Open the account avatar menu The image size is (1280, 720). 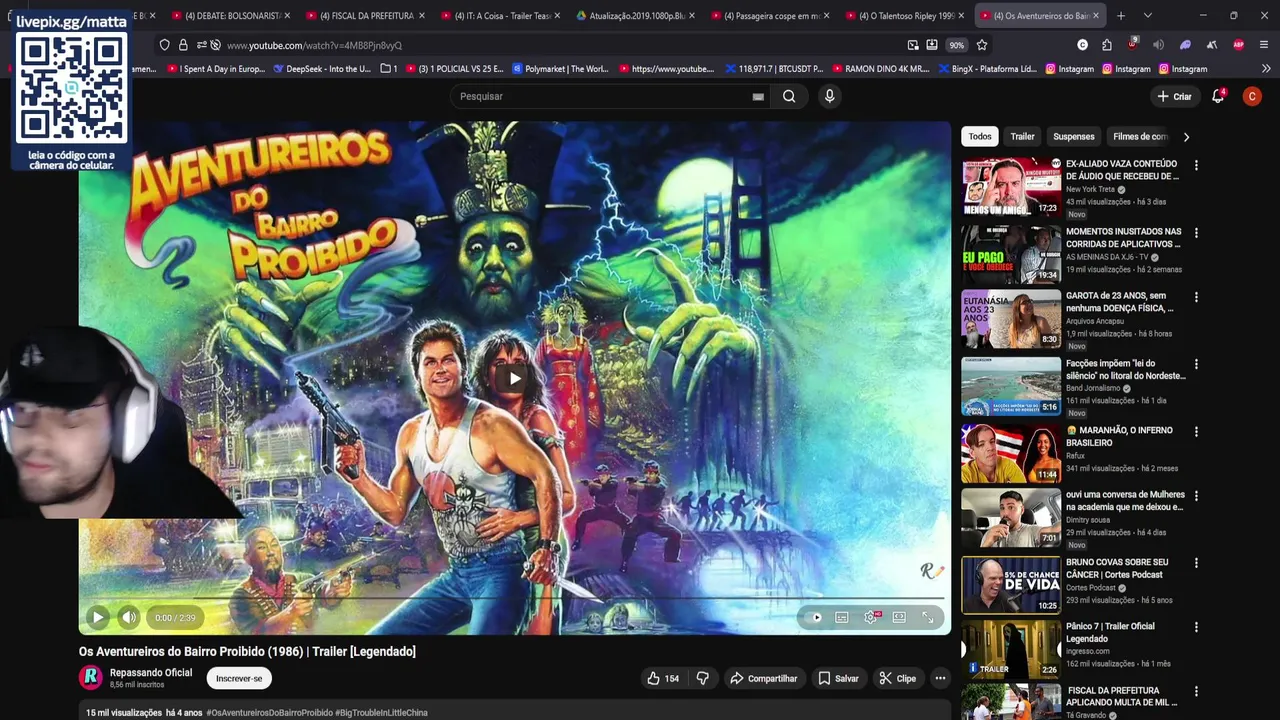tap(1252, 96)
